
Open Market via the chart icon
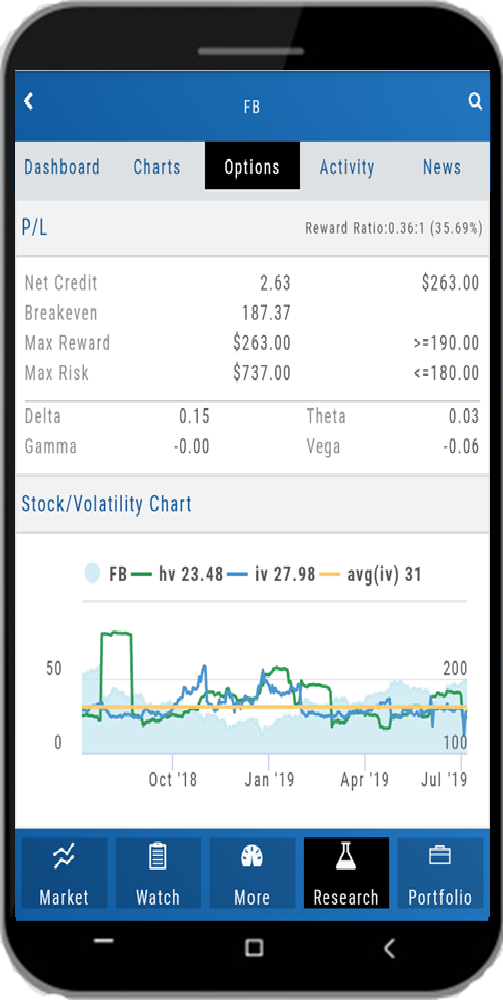[64, 857]
